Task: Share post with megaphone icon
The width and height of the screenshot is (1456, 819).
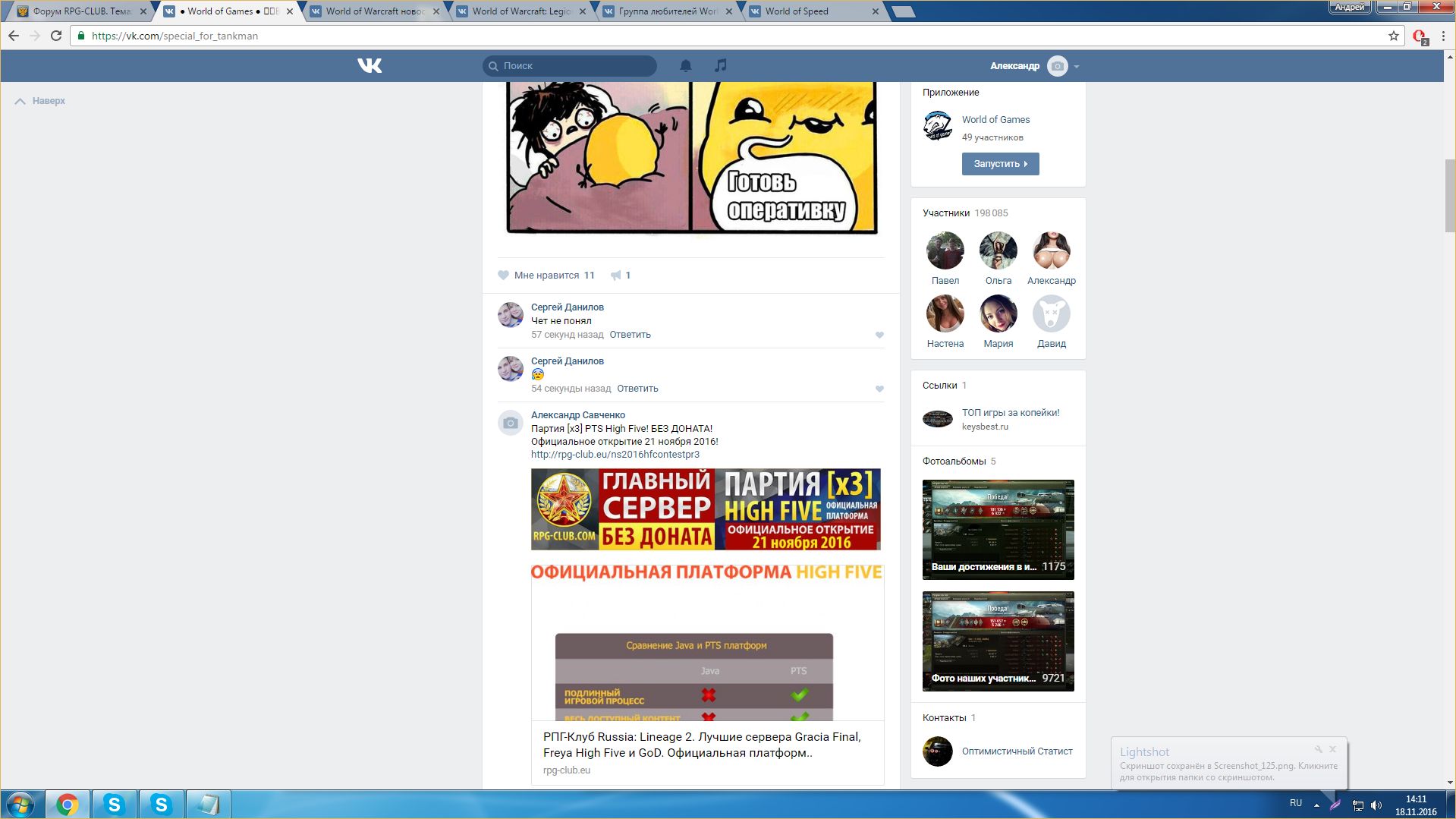Action: coord(616,276)
